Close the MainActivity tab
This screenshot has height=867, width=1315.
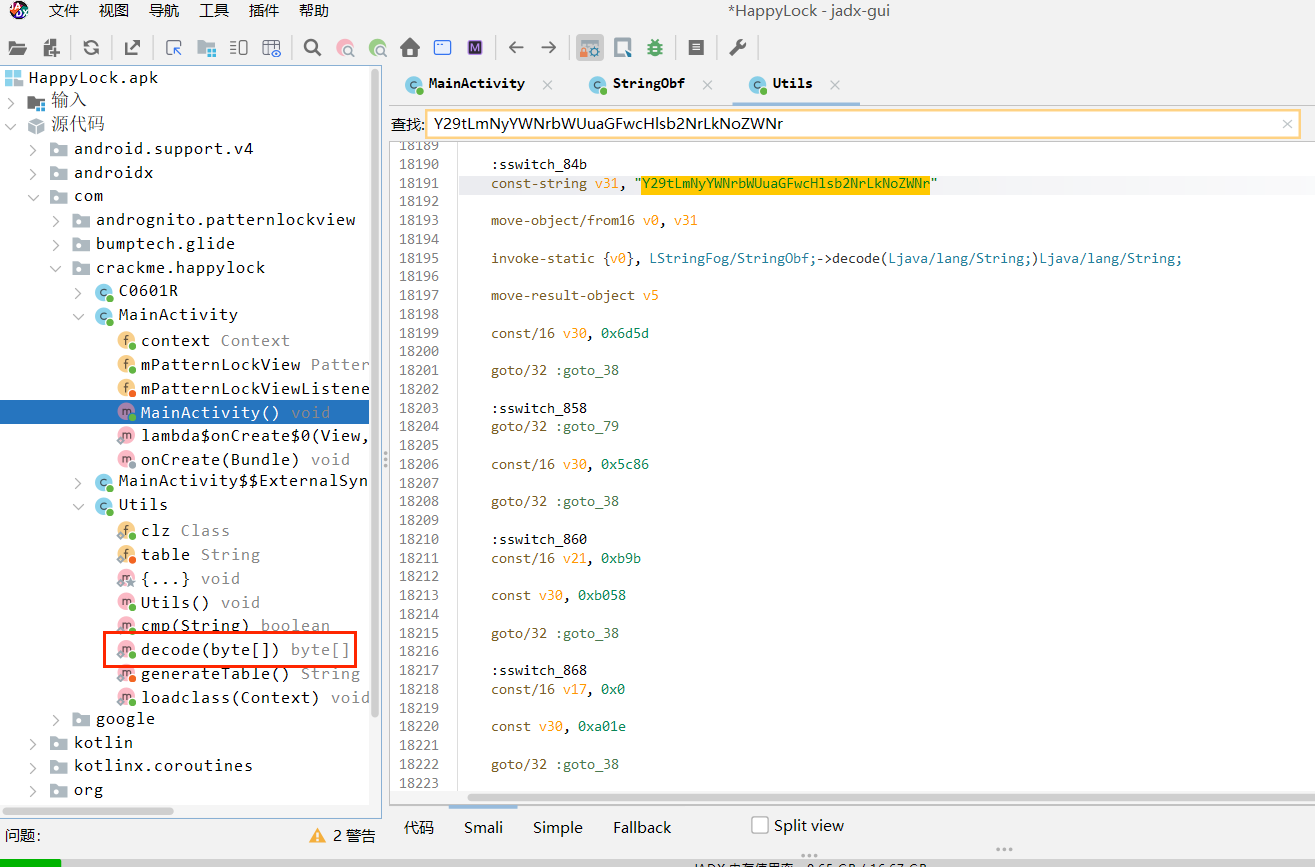(547, 85)
